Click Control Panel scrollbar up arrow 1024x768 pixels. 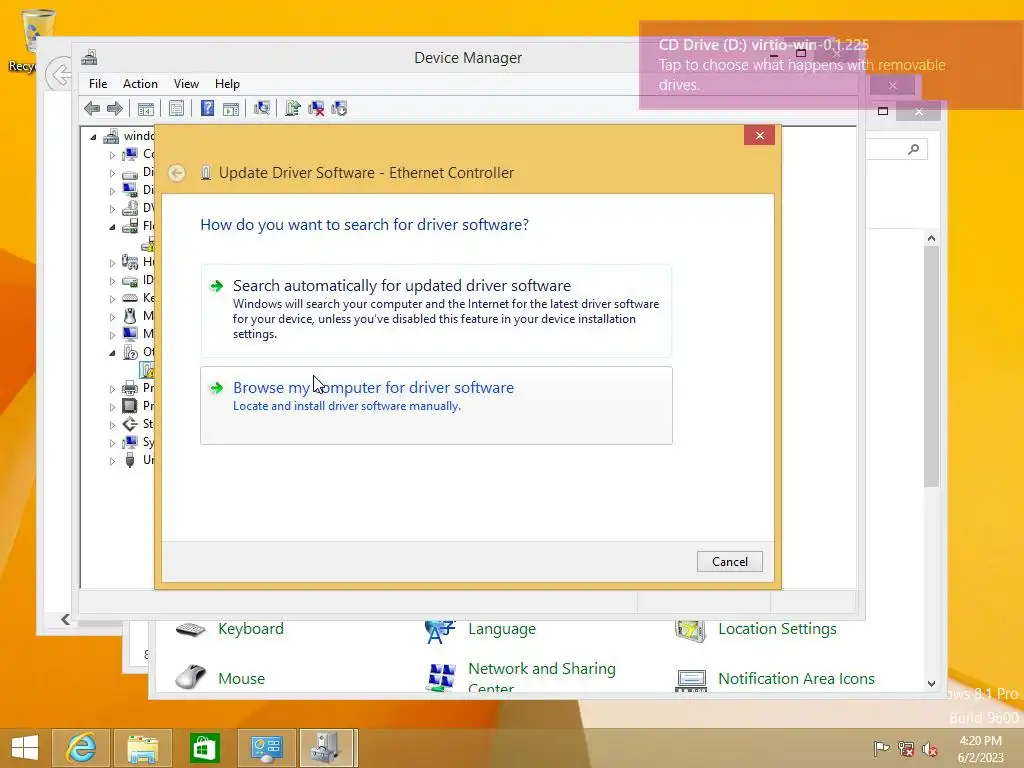click(931, 238)
